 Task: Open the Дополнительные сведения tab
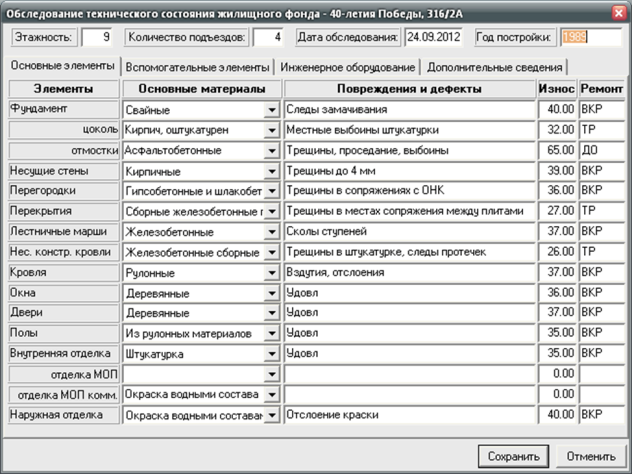point(495,67)
